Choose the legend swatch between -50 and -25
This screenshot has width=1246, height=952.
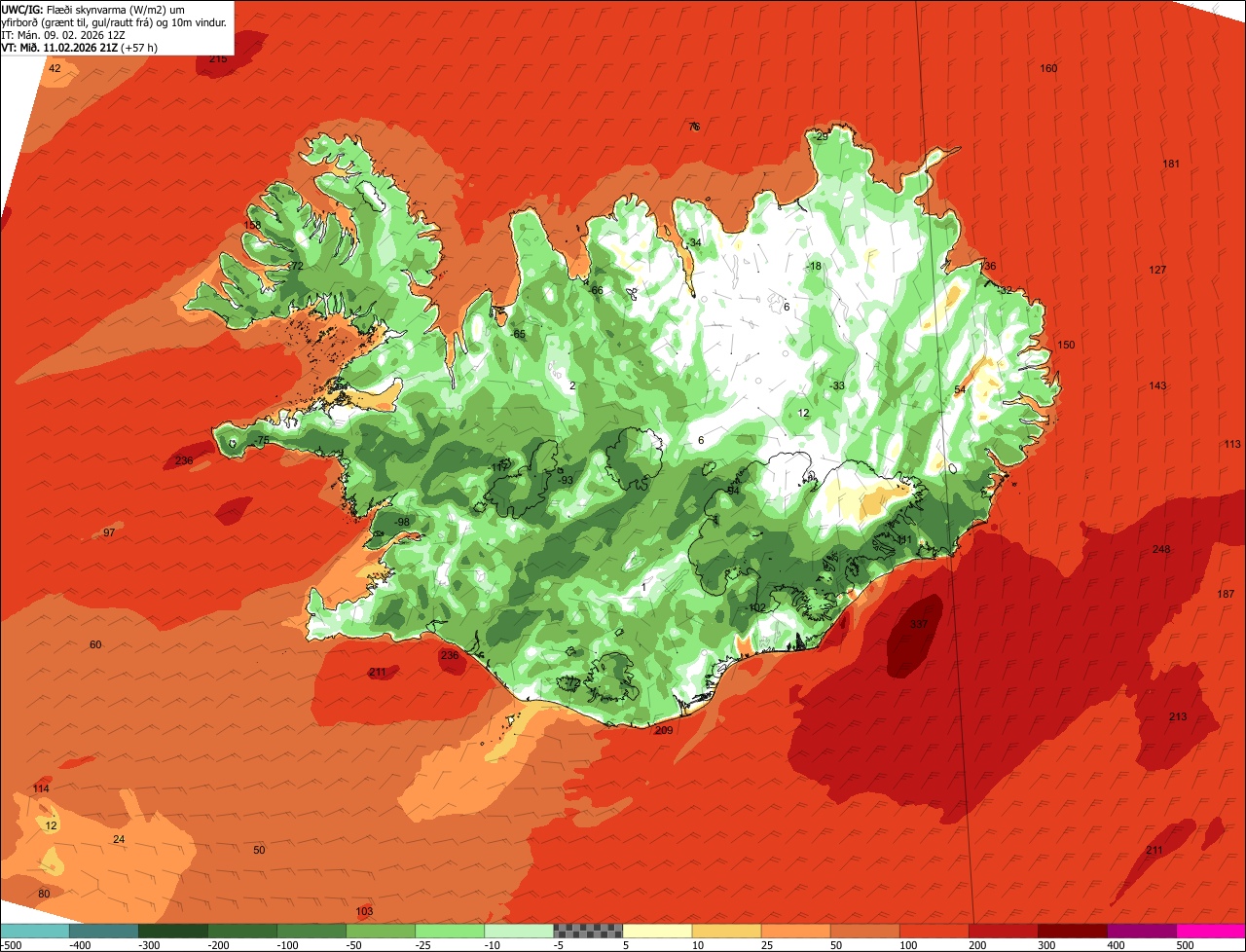pyautogui.click(x=380, y=931)
